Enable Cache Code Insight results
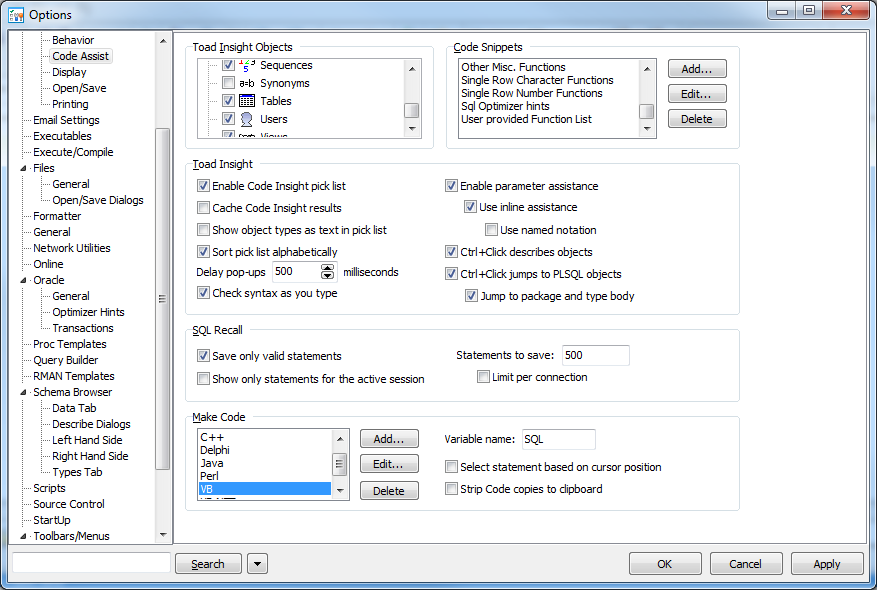 tap(204, 208)
